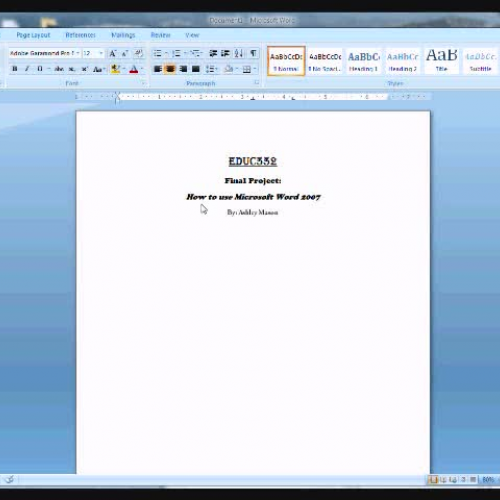Open the Mailings ribbon tab

123,35
